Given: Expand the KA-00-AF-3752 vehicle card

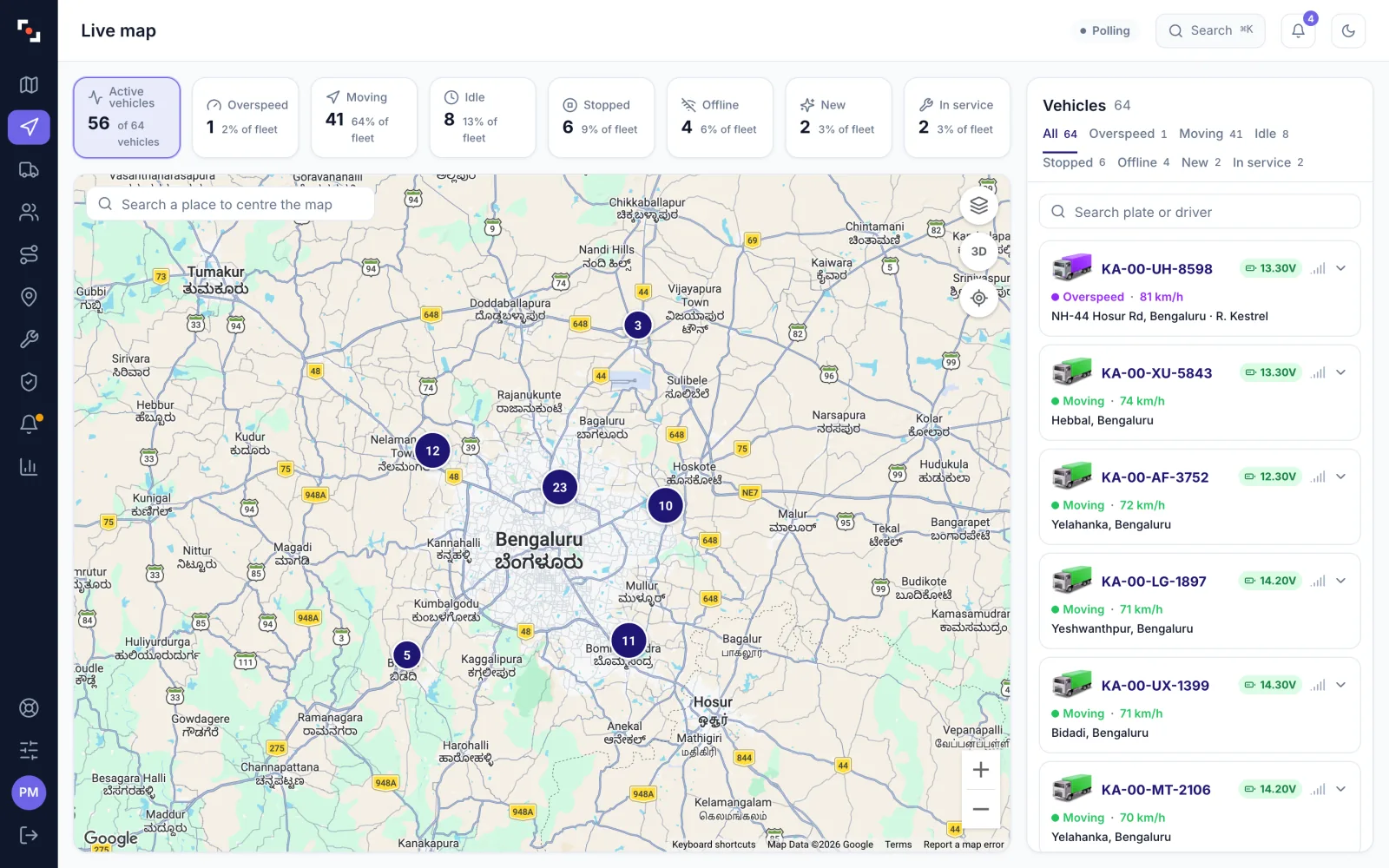Looking at the screenshot, I should (x=1340, y=477).
